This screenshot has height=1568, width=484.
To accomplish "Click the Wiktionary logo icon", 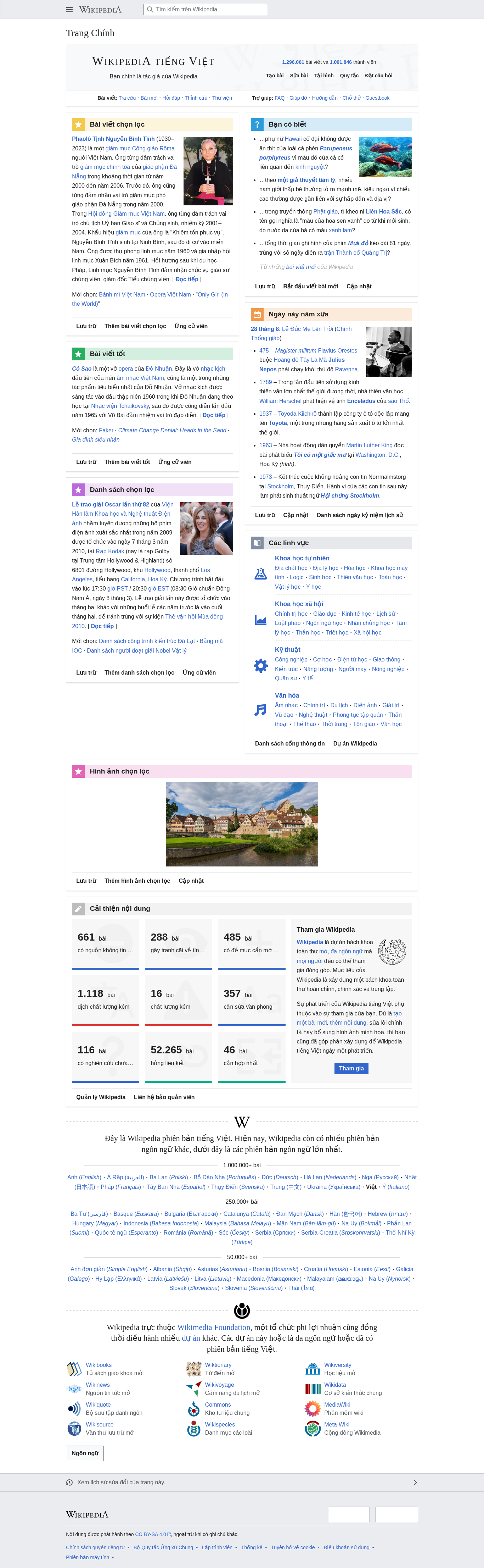I will tap(193, 1369).
